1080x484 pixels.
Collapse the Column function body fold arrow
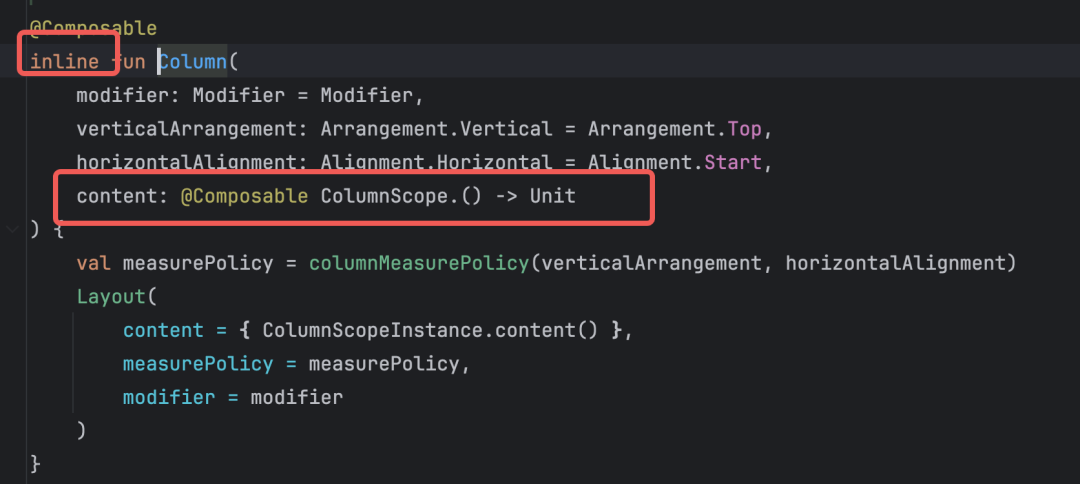pyautogui.click(x=12, y=229)
